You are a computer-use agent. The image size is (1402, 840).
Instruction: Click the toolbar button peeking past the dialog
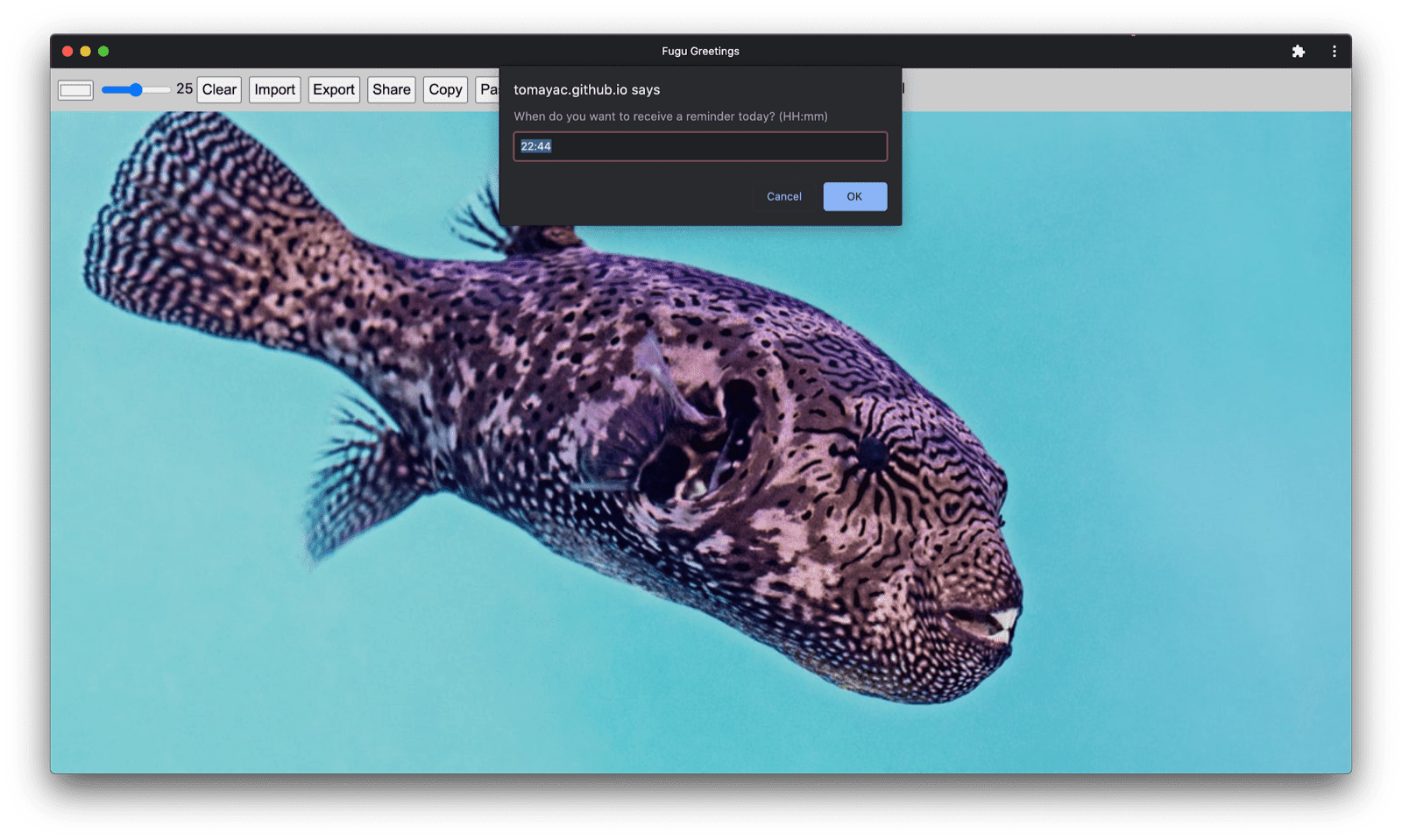[x=903, y=88]
